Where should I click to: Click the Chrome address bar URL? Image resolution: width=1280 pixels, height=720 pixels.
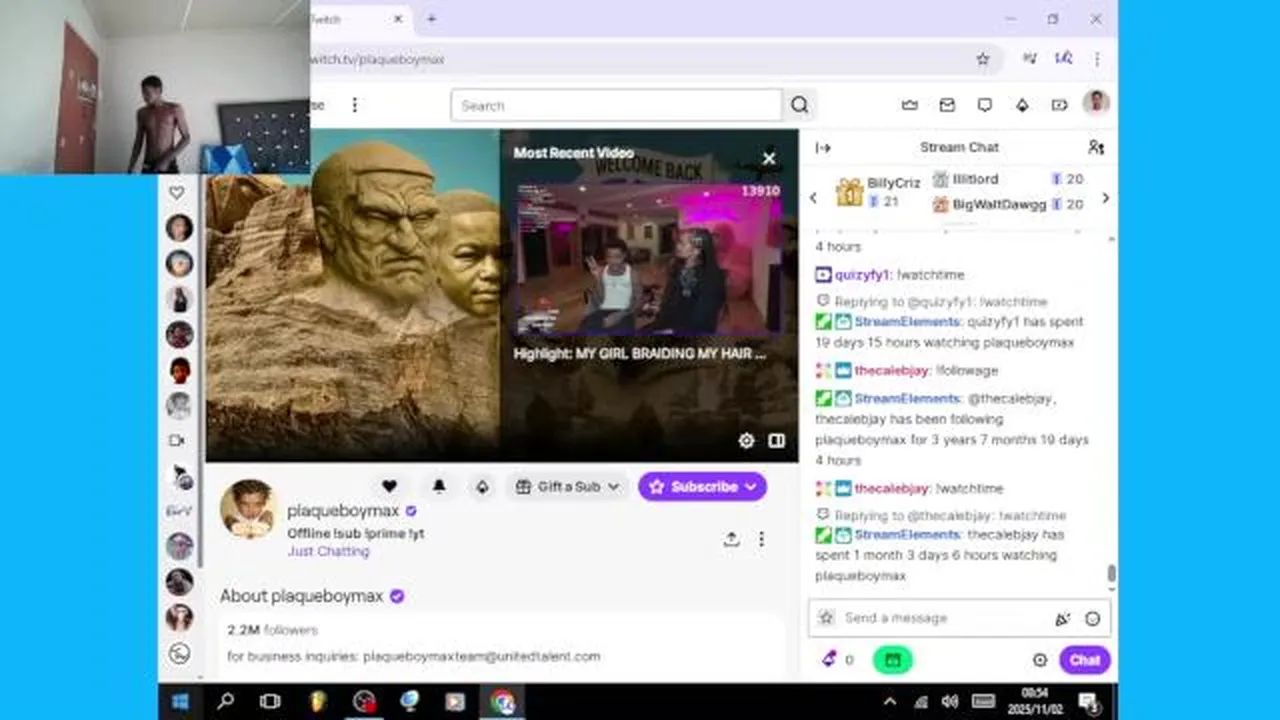pyautogui.click(x=377, y=59)
